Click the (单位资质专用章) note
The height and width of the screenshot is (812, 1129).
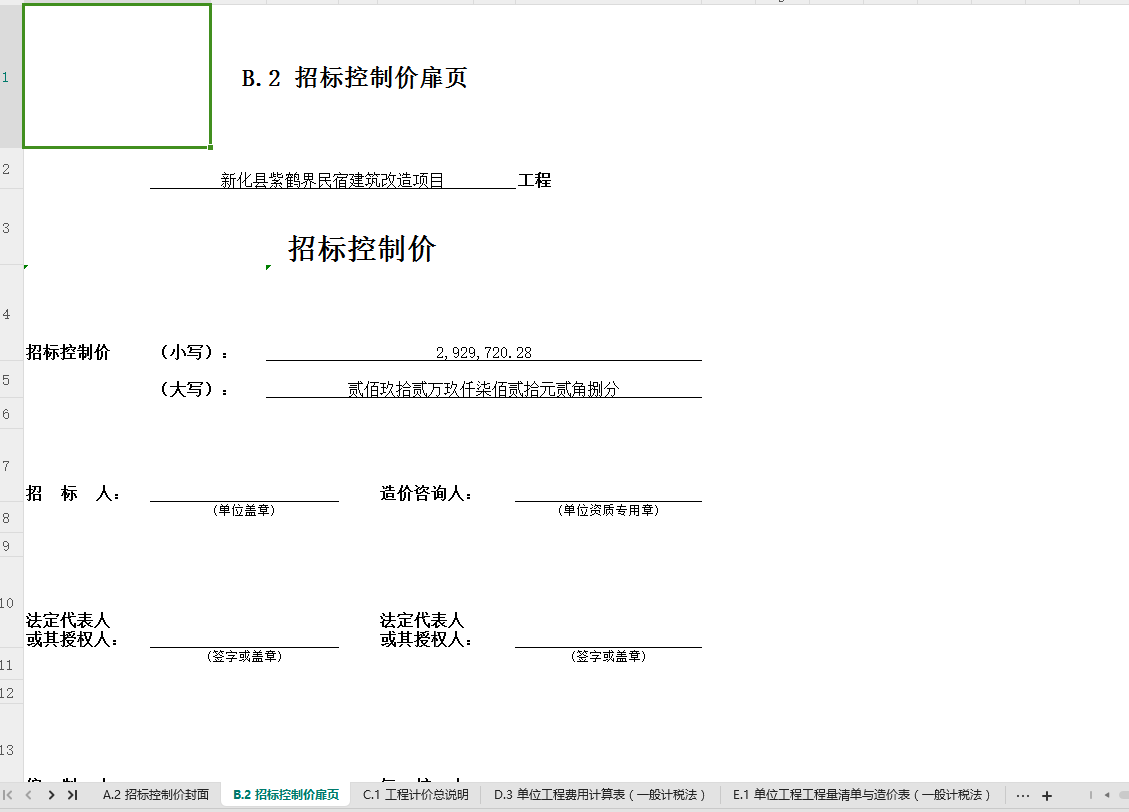click(x=608, y=510)
